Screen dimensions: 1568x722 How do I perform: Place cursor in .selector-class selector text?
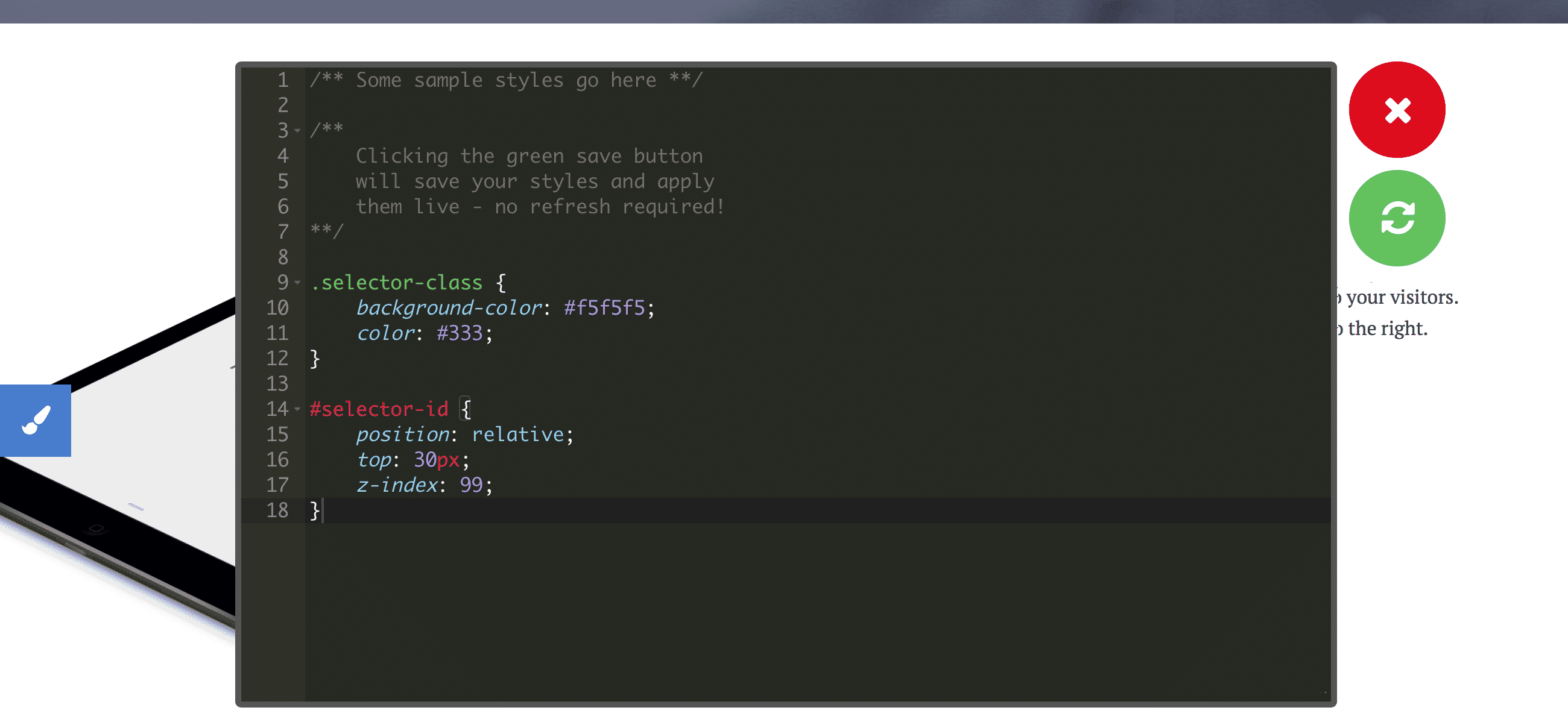click(x=396, y=282)
